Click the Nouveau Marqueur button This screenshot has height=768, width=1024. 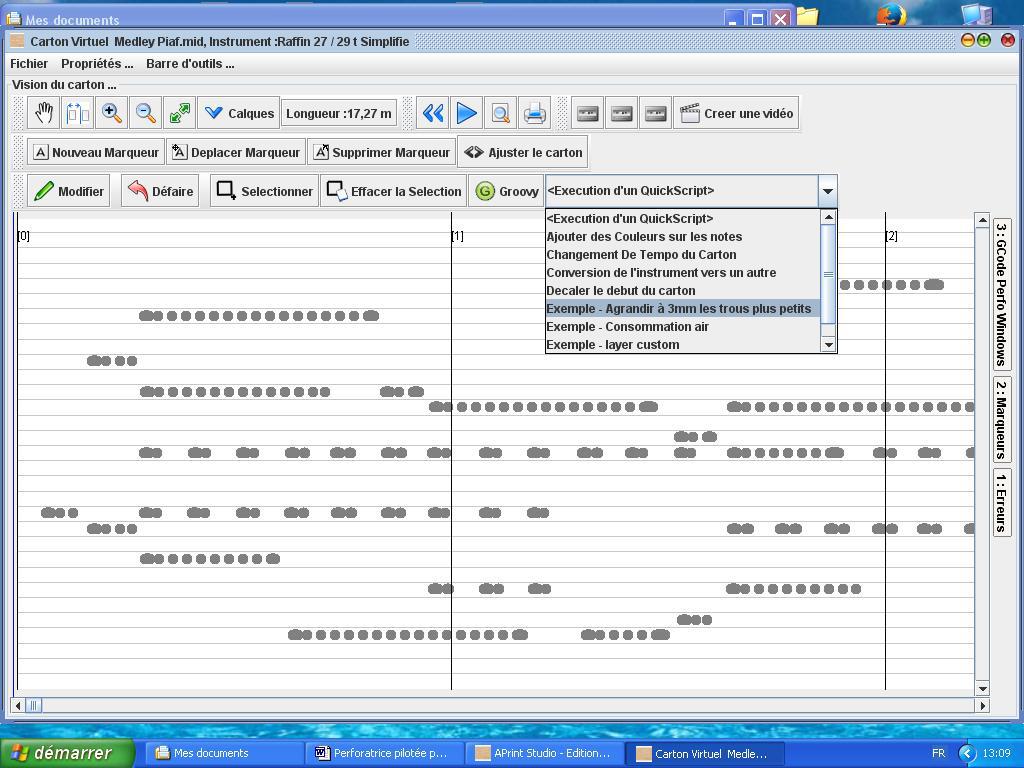[x=95, y=152]
